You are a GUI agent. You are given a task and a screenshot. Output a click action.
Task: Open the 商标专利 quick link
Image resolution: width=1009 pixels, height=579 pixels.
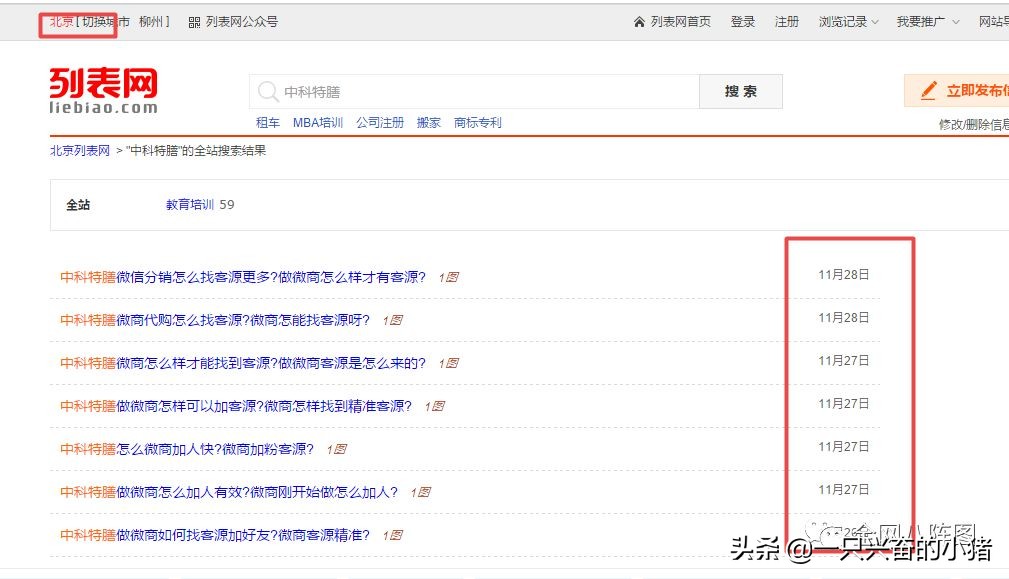coord(477,123)
